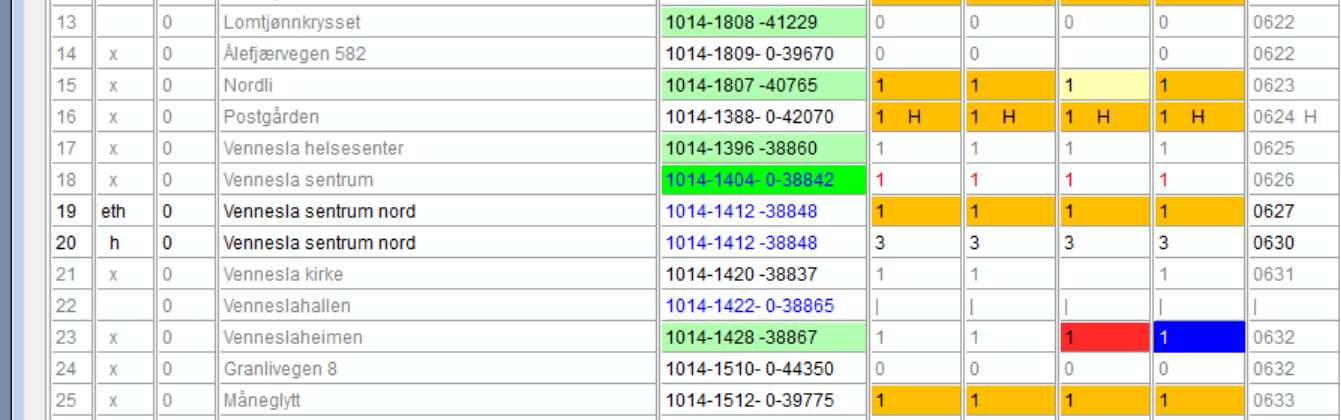Click stop code 1014-1512- 0-39775

pyautogui.click(x=750, y=401)
